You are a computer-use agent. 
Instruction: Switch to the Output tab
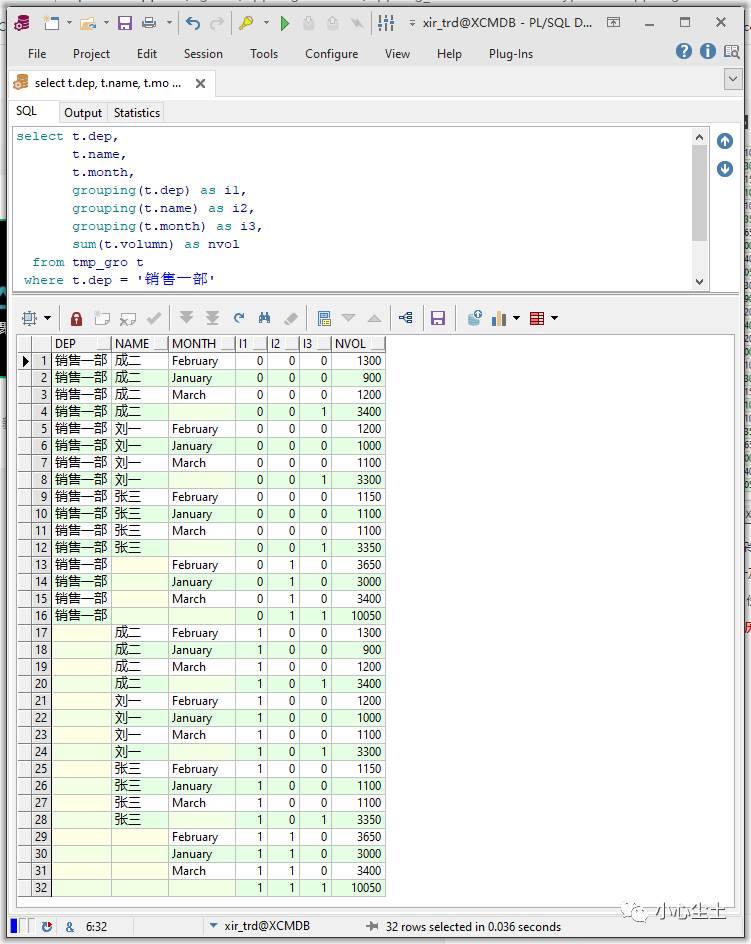point(83,113)
